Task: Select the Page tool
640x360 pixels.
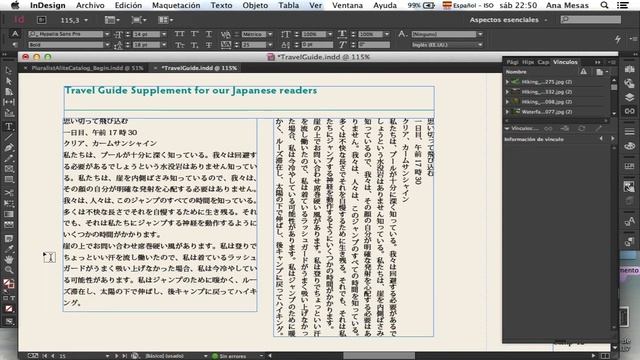Action: (x=9, y=91)
